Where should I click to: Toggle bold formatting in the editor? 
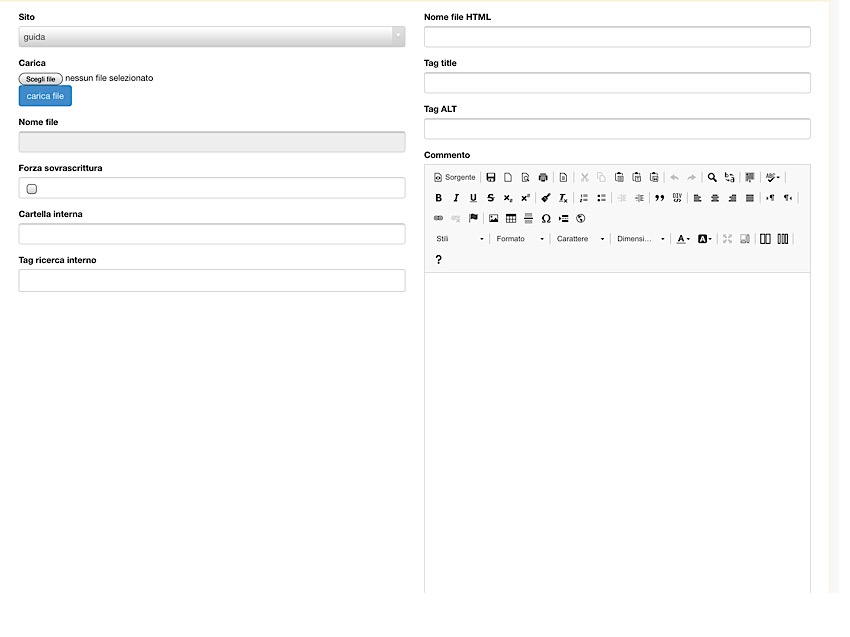[x=438, y=198]
